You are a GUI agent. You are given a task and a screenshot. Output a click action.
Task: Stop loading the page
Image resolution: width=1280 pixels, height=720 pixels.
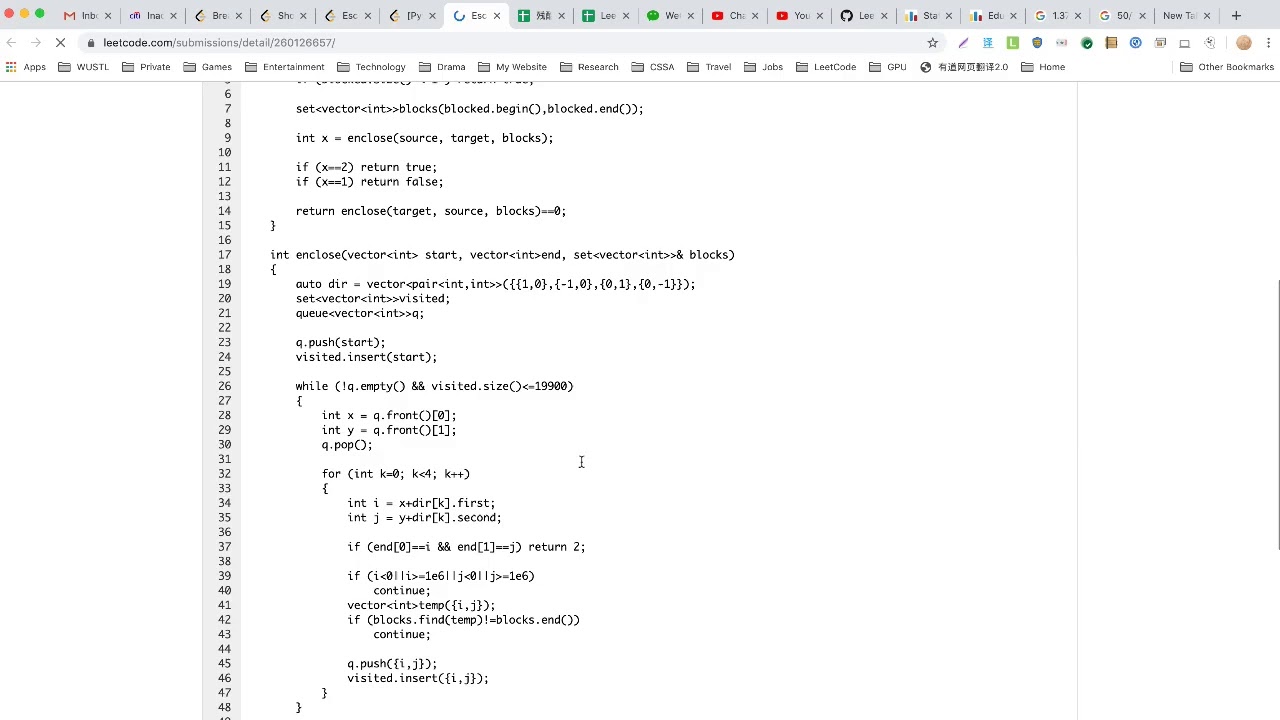click(60, 43)
